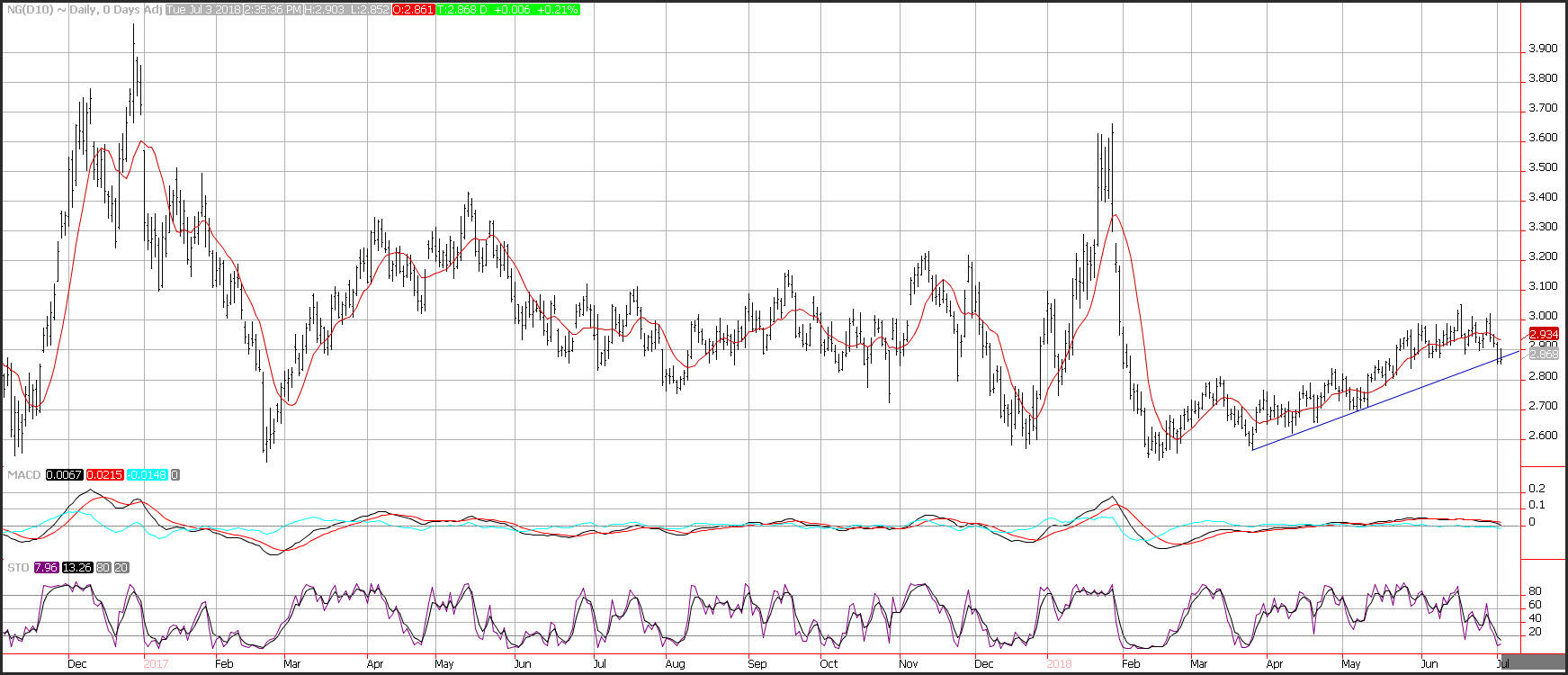
Task: Click the purple stochastic value 7.96
Action: tap(46, 568)
